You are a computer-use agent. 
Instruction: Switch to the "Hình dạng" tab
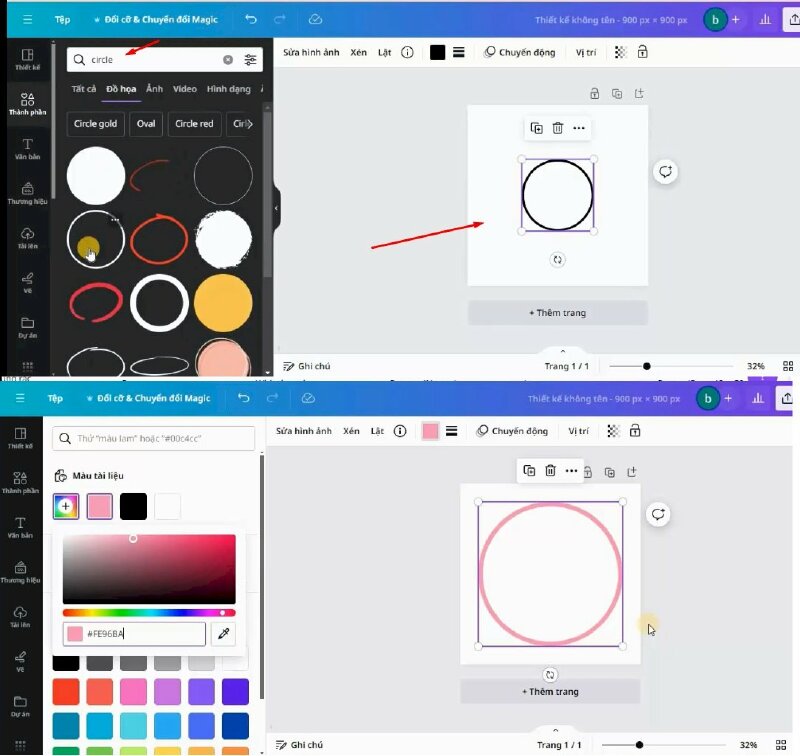(x=228, y=89)
